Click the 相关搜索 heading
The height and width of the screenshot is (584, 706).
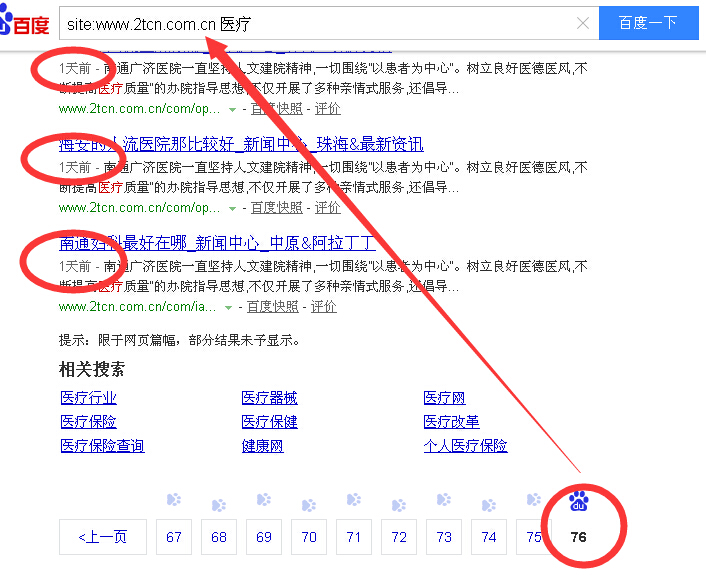click(92, 369)
